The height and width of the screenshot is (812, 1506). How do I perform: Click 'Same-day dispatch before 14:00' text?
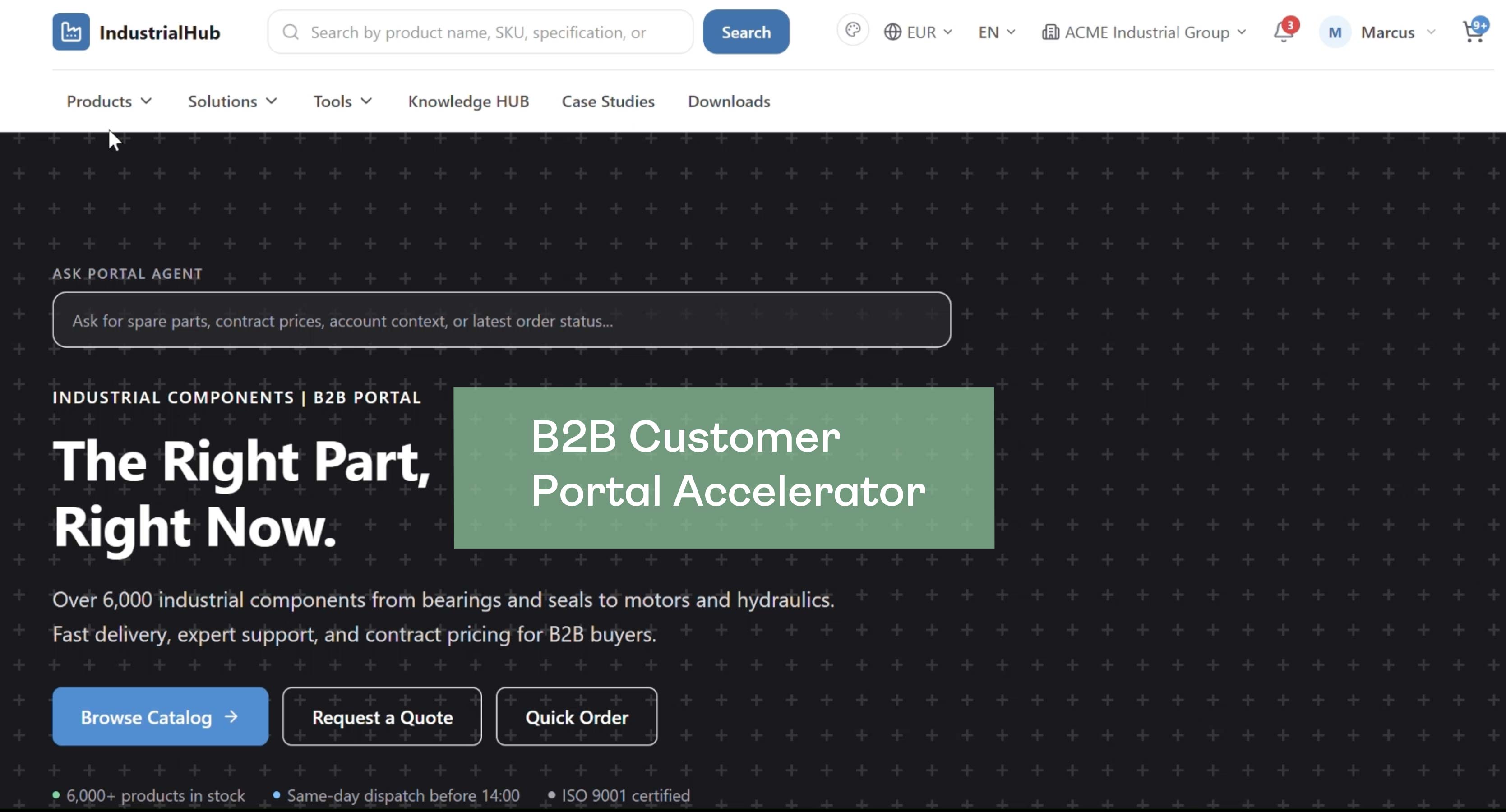point(403,795)
